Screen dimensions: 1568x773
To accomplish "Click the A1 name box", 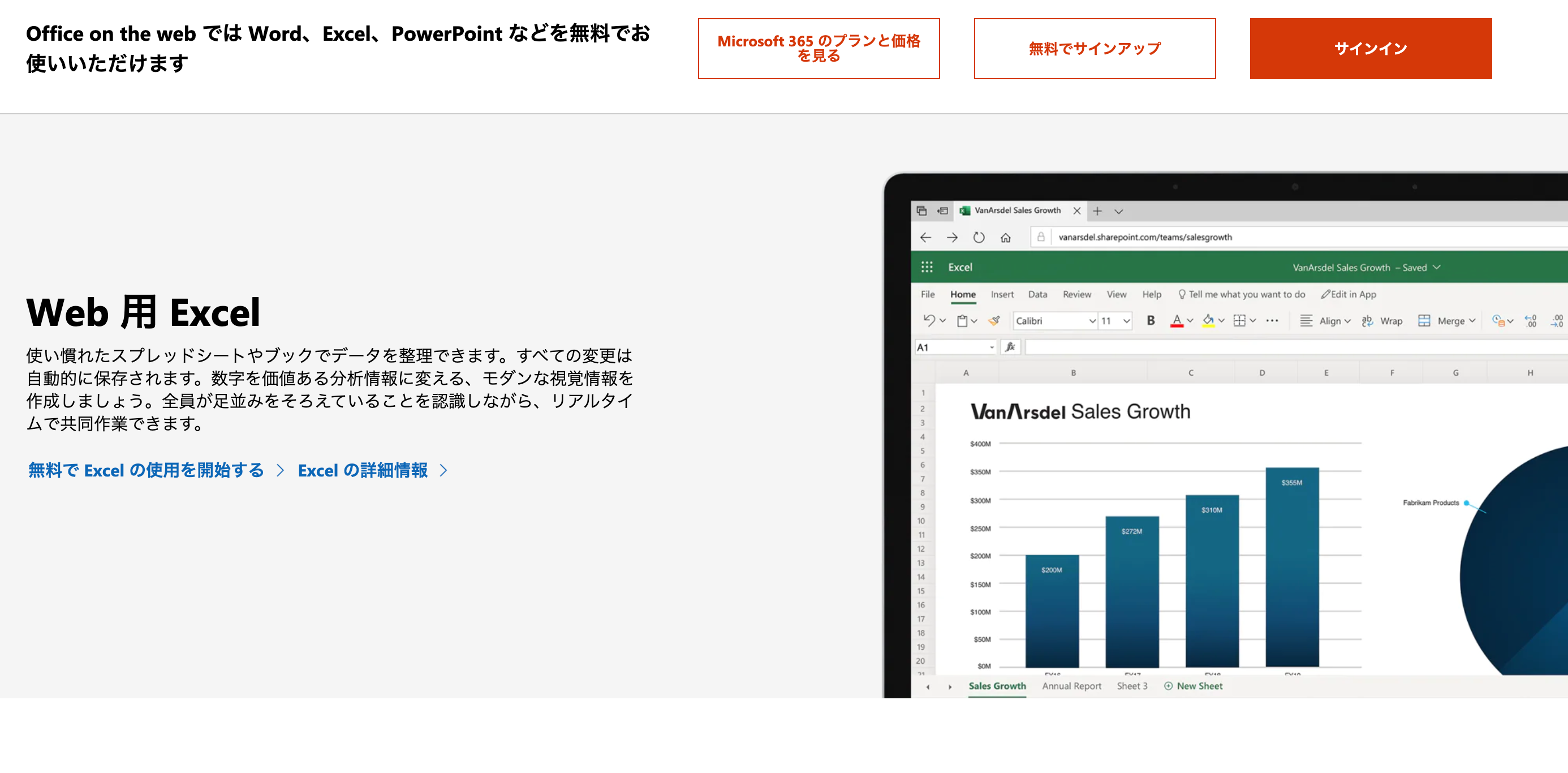I will pos(955,347).
